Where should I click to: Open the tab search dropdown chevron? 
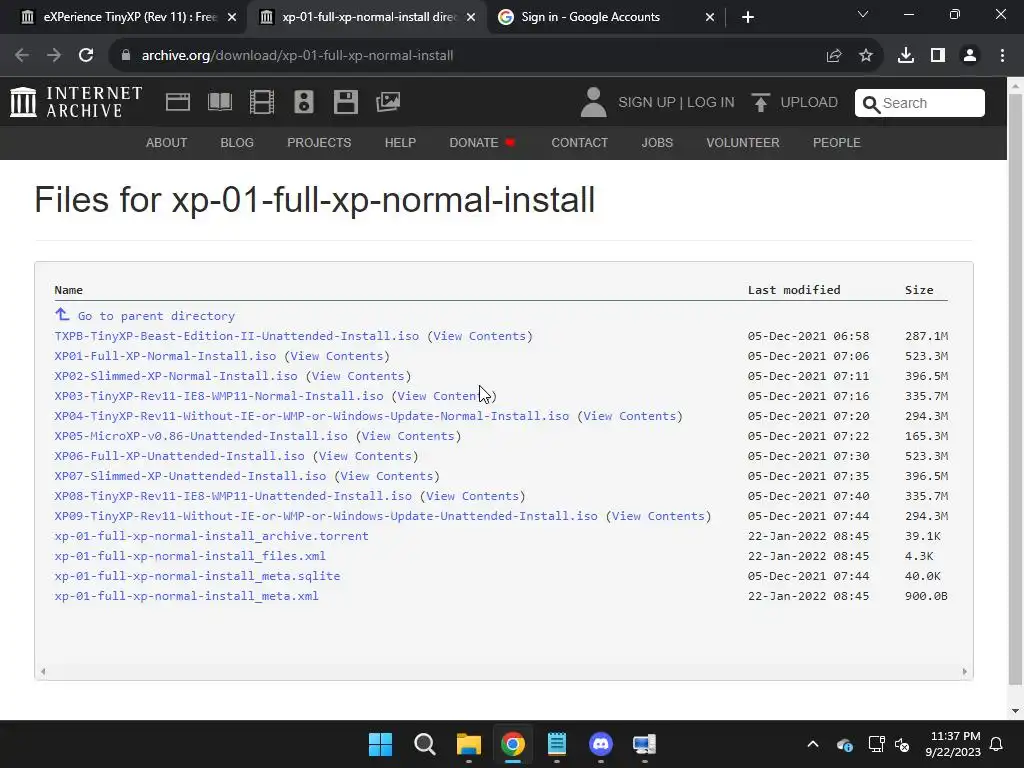[863, 14]
